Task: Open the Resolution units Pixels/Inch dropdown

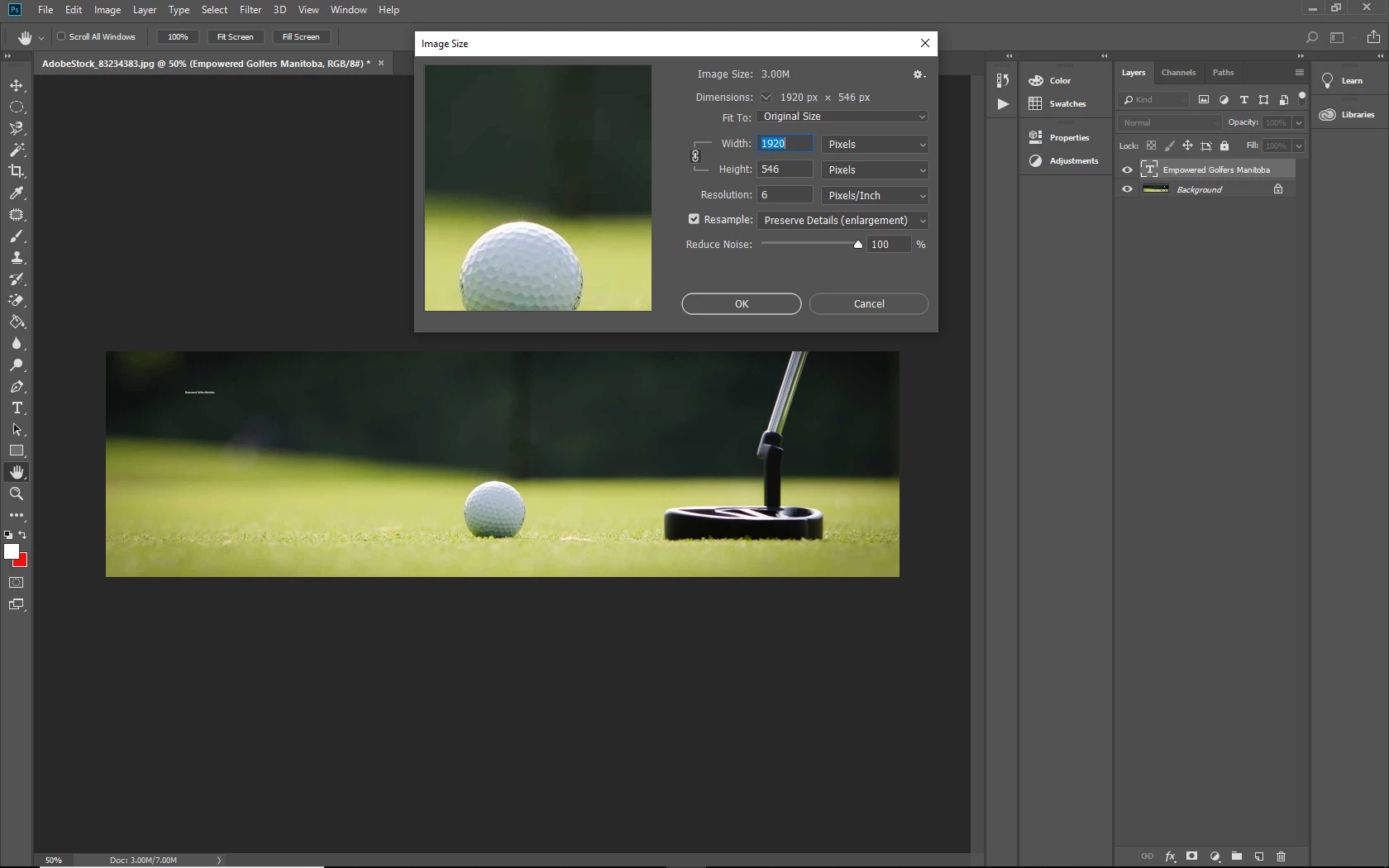Action: click(x=875, y=196)
